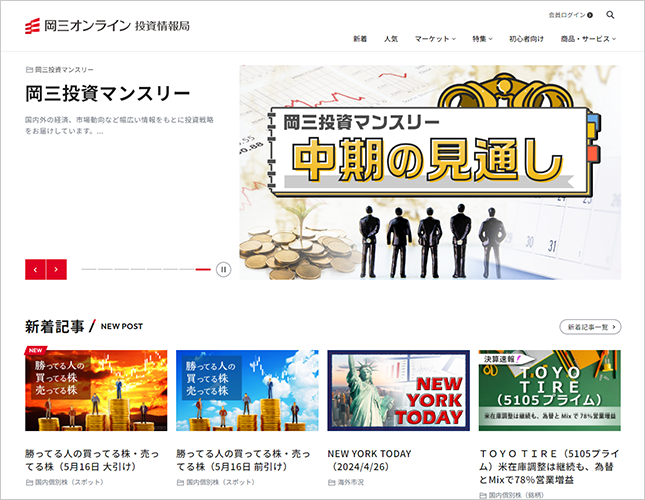Open the blue sky 勝ってる人の買ってる株 thumbnail
Image resolution: width=645 pixels, height=500 pixels.
(x=247, y=390)
